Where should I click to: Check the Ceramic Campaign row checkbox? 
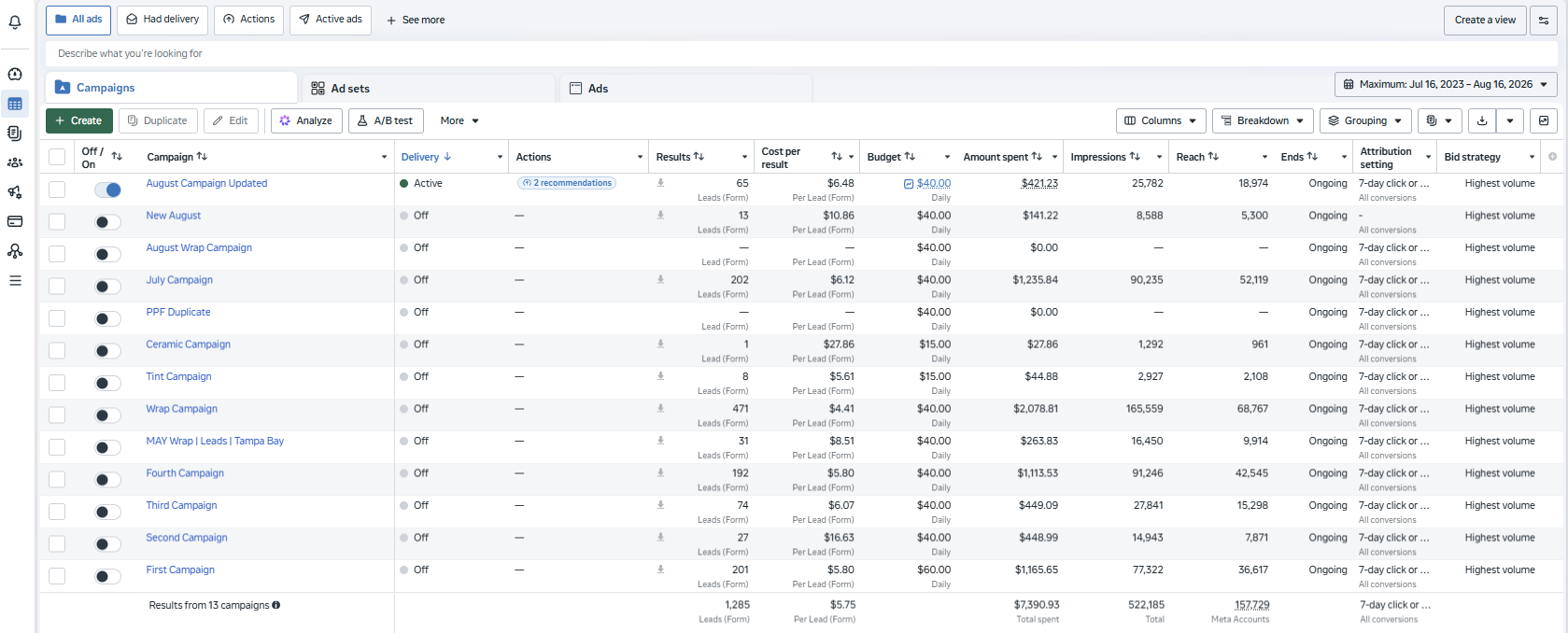pos(57,351)
